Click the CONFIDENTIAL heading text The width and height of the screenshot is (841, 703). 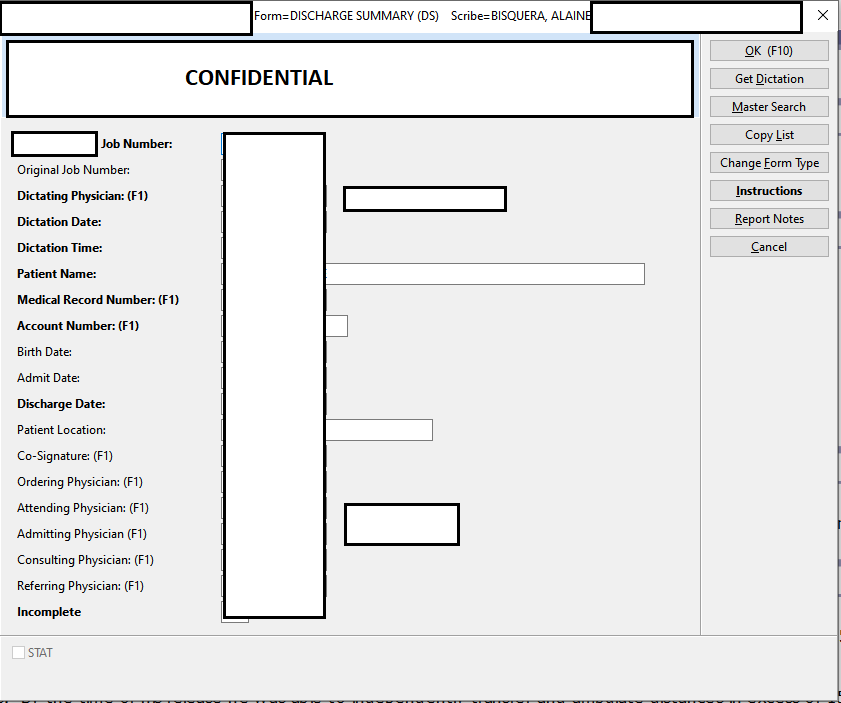[x=259, y=78]
